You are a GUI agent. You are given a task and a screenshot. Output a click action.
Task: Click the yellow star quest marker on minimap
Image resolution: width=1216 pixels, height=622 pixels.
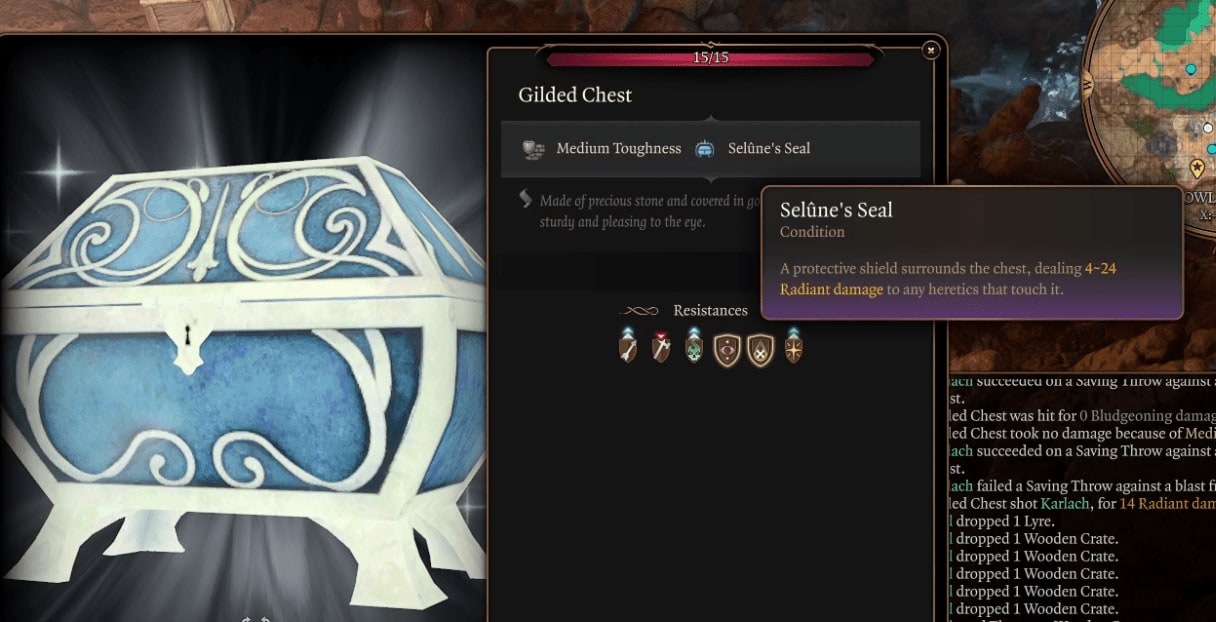coord(1197,167)
